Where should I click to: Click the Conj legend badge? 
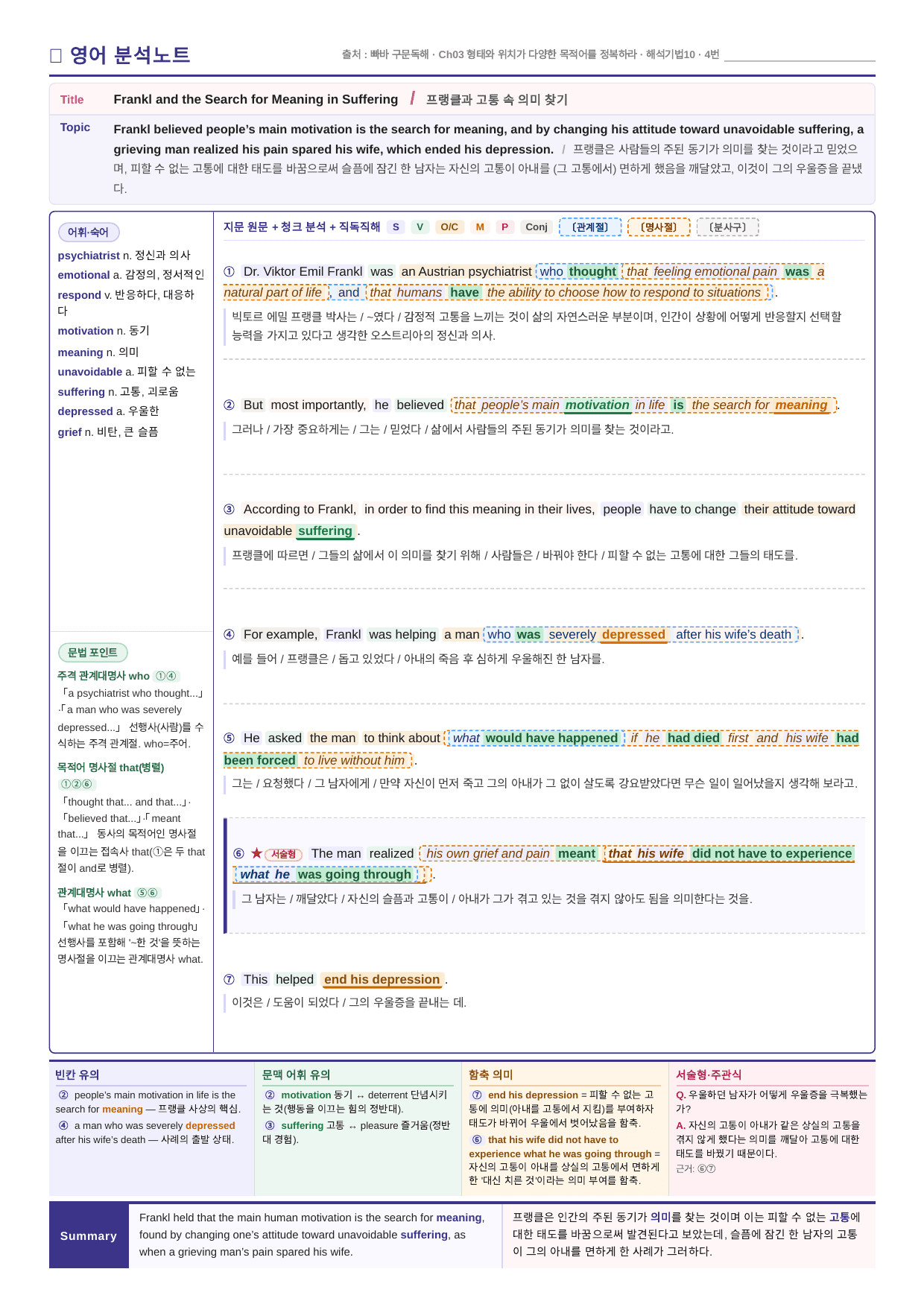pos(537,227)
